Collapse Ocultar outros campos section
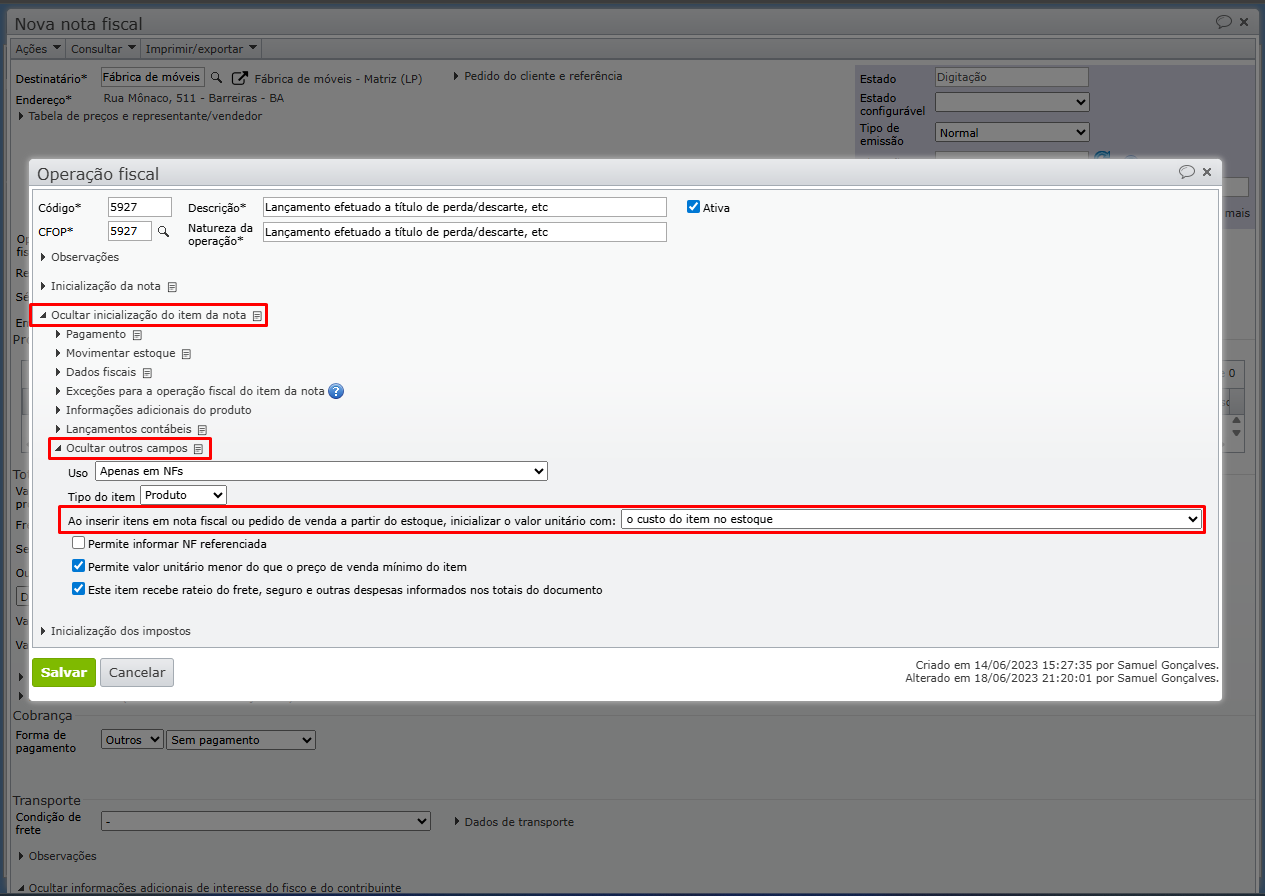This screenshot has width=1265, height=896. 120,449
